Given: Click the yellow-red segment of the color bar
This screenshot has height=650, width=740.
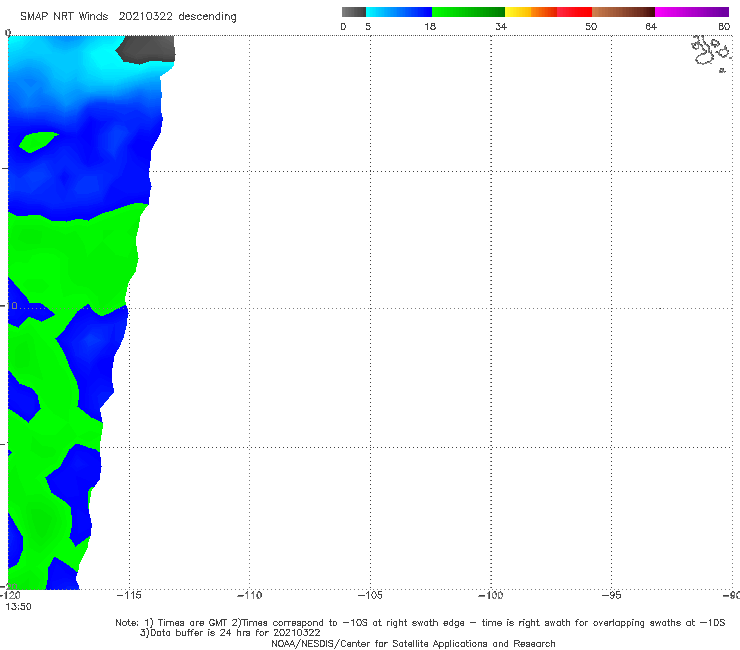Looking at the screenshot, I should tap(548, 12).
